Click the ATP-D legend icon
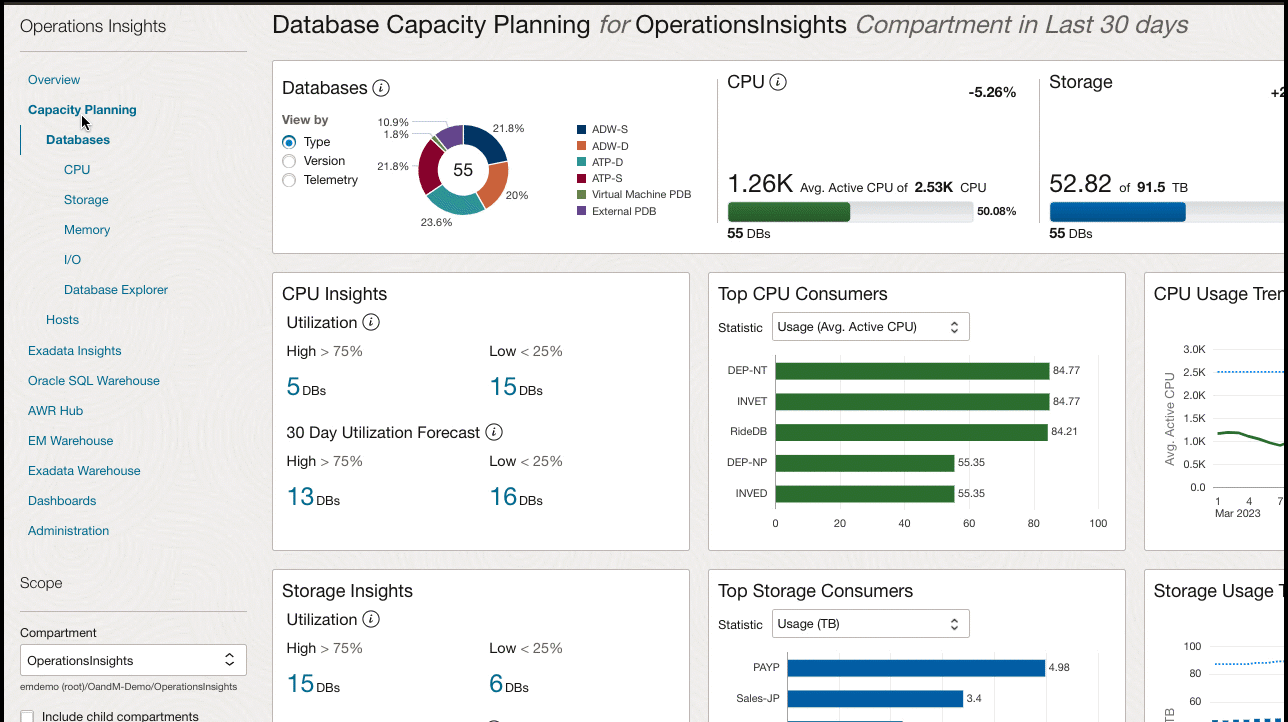 581,162
